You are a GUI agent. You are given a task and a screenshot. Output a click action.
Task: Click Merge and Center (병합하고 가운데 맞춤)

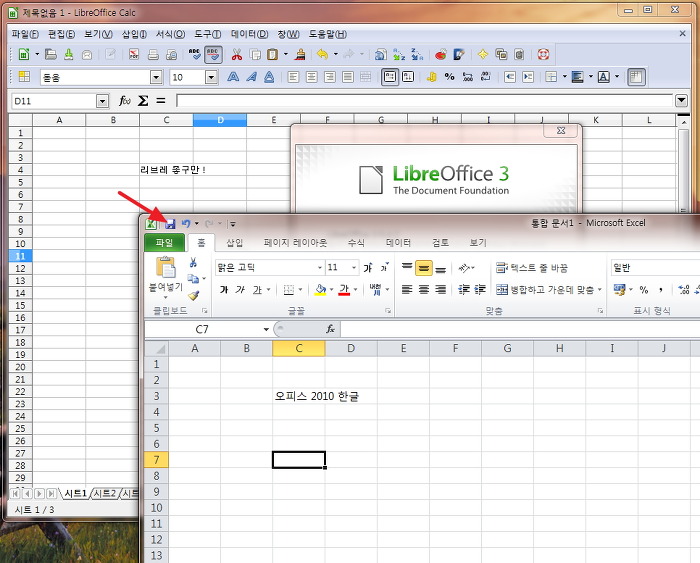(x=545, y=290)
